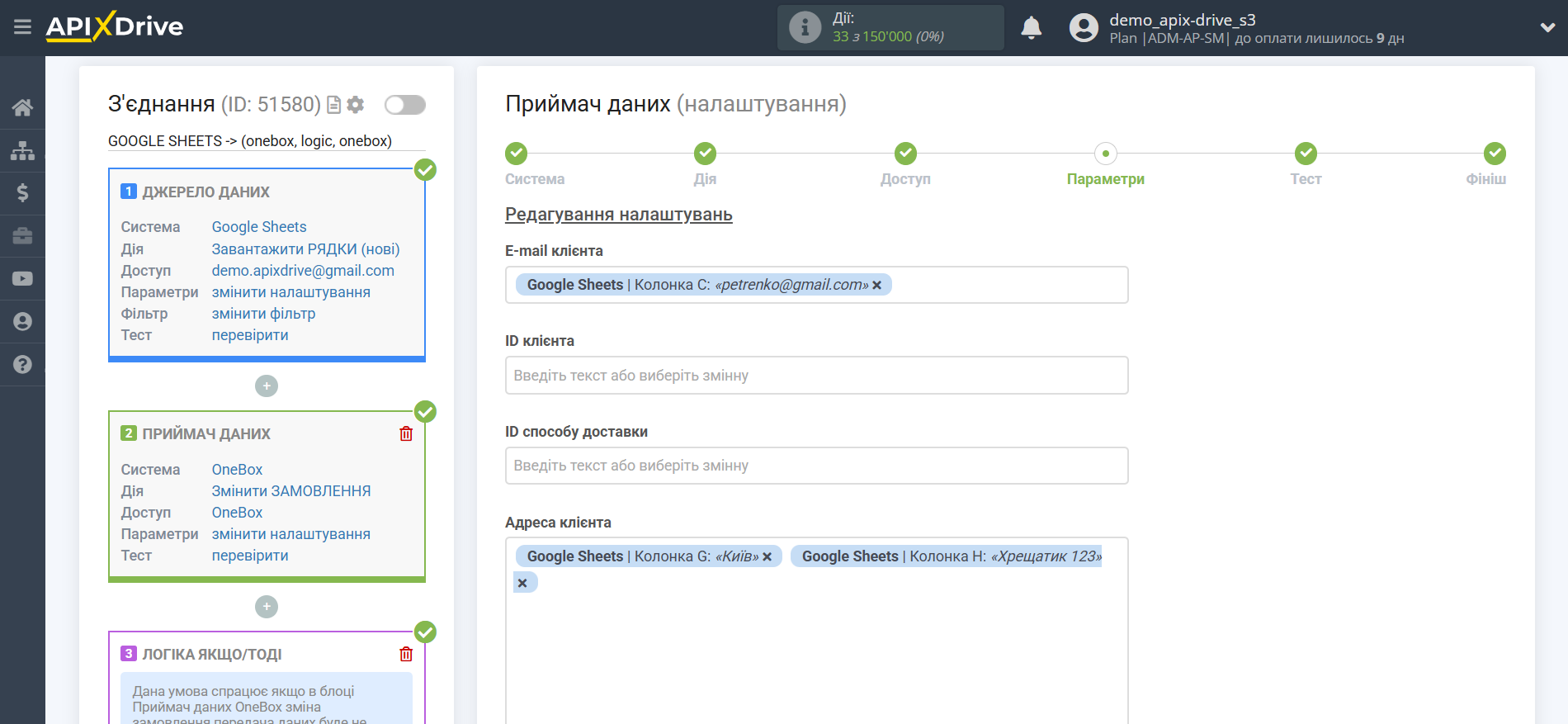Remove the petrenko@gmail.com variable tag
Screen dimensions: 1568x724
[x=876, y=285]
